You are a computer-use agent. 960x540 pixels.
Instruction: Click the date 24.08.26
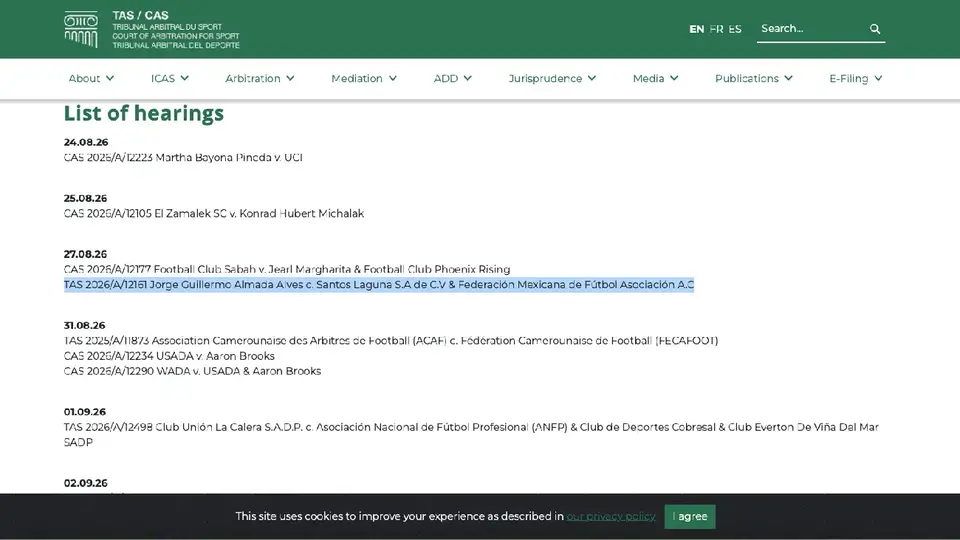pos(86,142)
